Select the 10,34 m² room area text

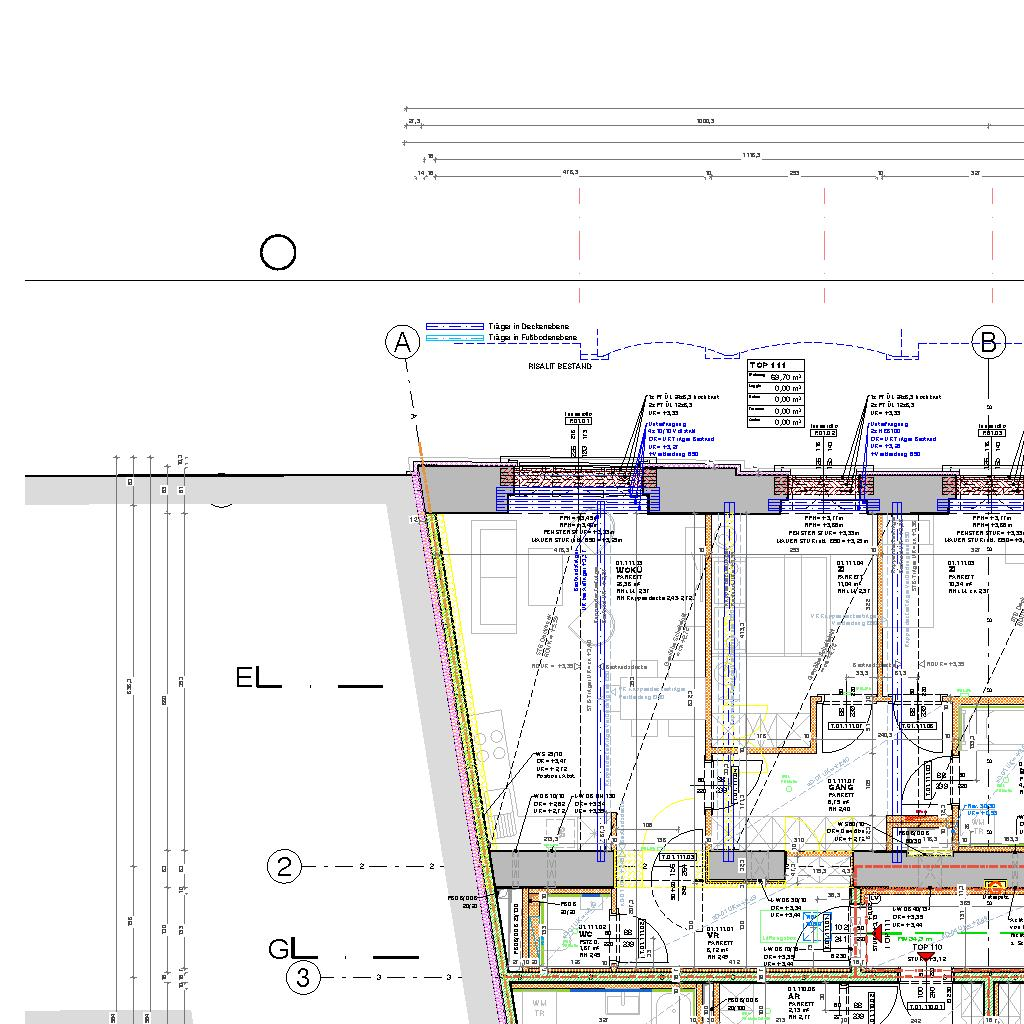pos(960,584)
